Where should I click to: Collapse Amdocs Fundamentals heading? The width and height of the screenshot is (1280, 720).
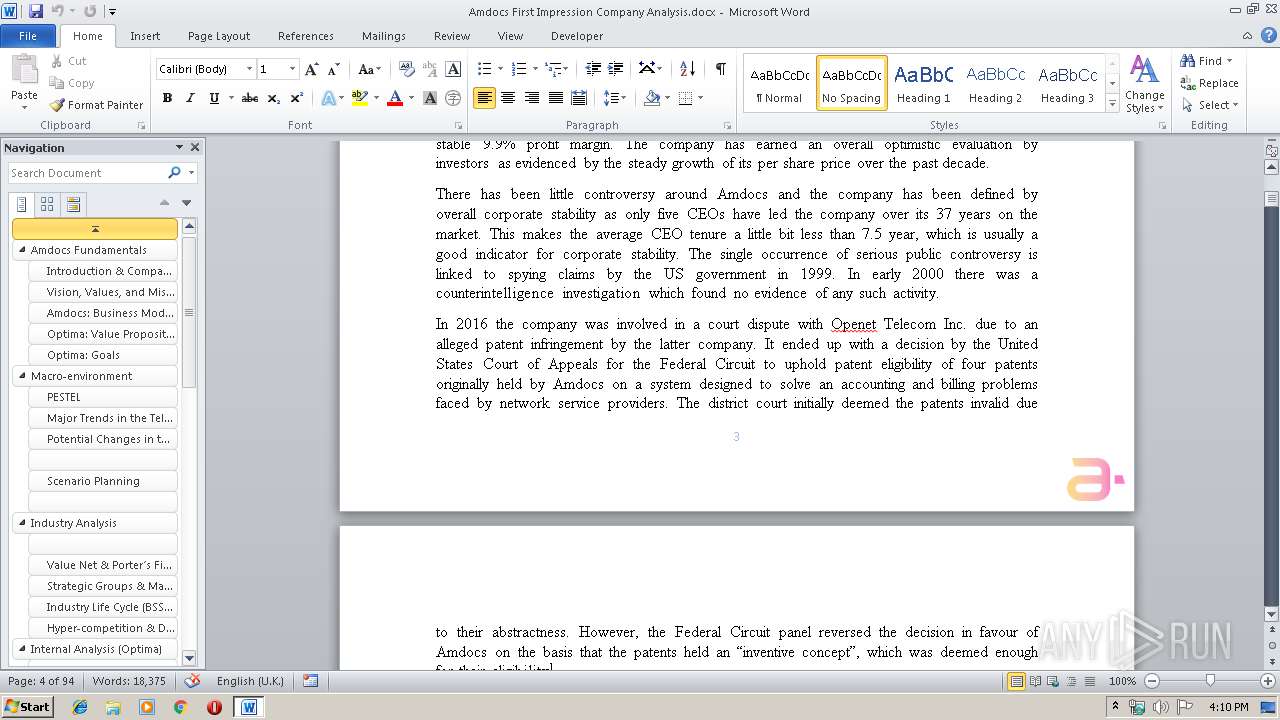22,250
